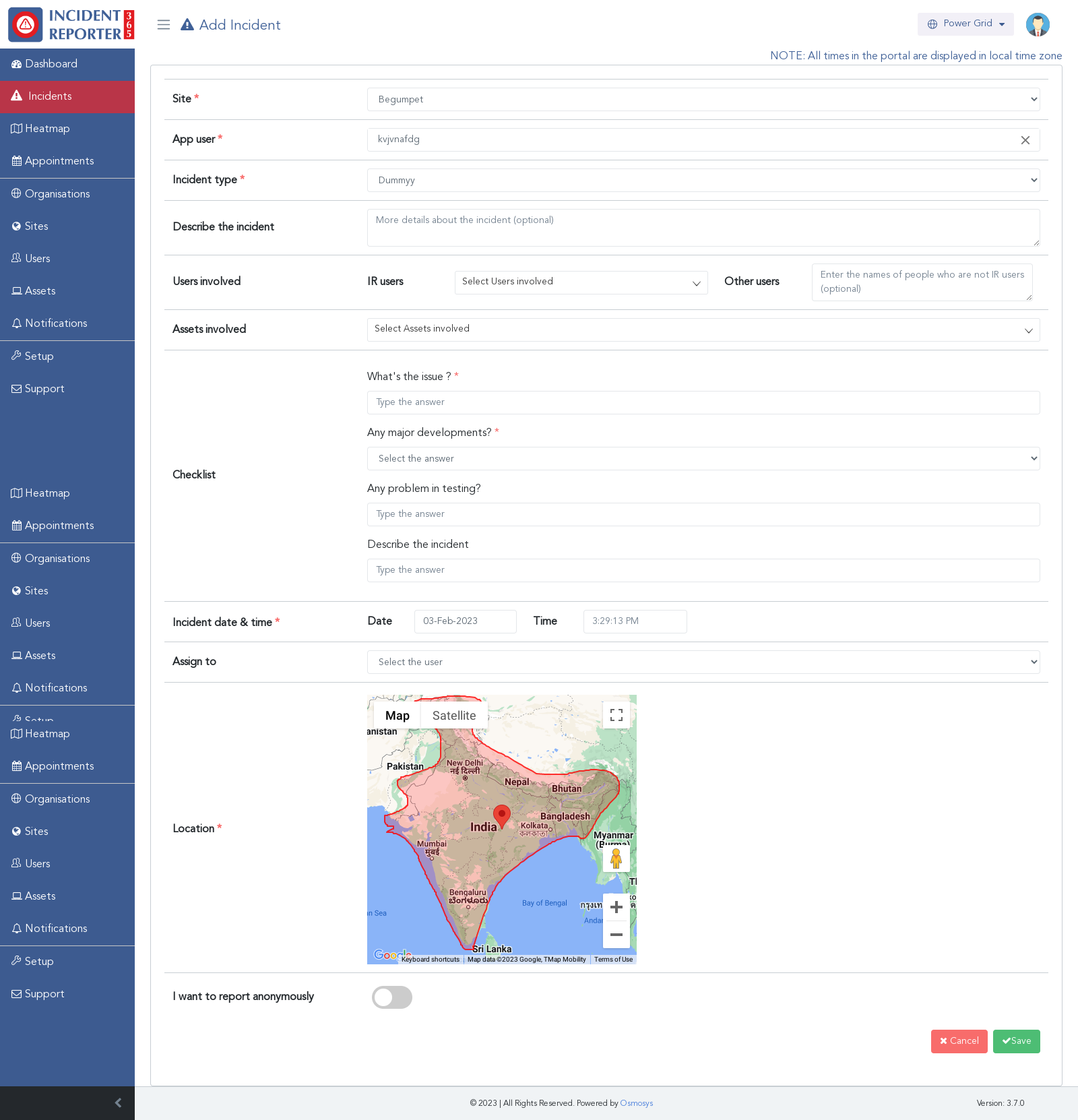Open the Assign to user dropdown

[x=703, y=662]
